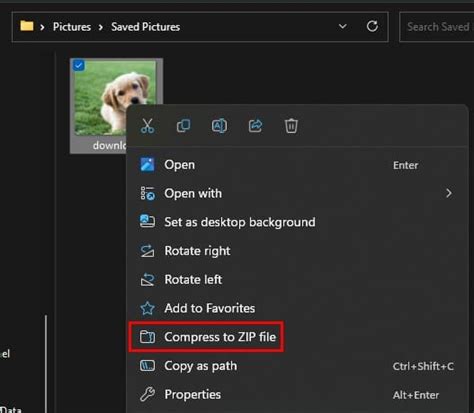Select the puppy image thumbnail

point(115,98)
